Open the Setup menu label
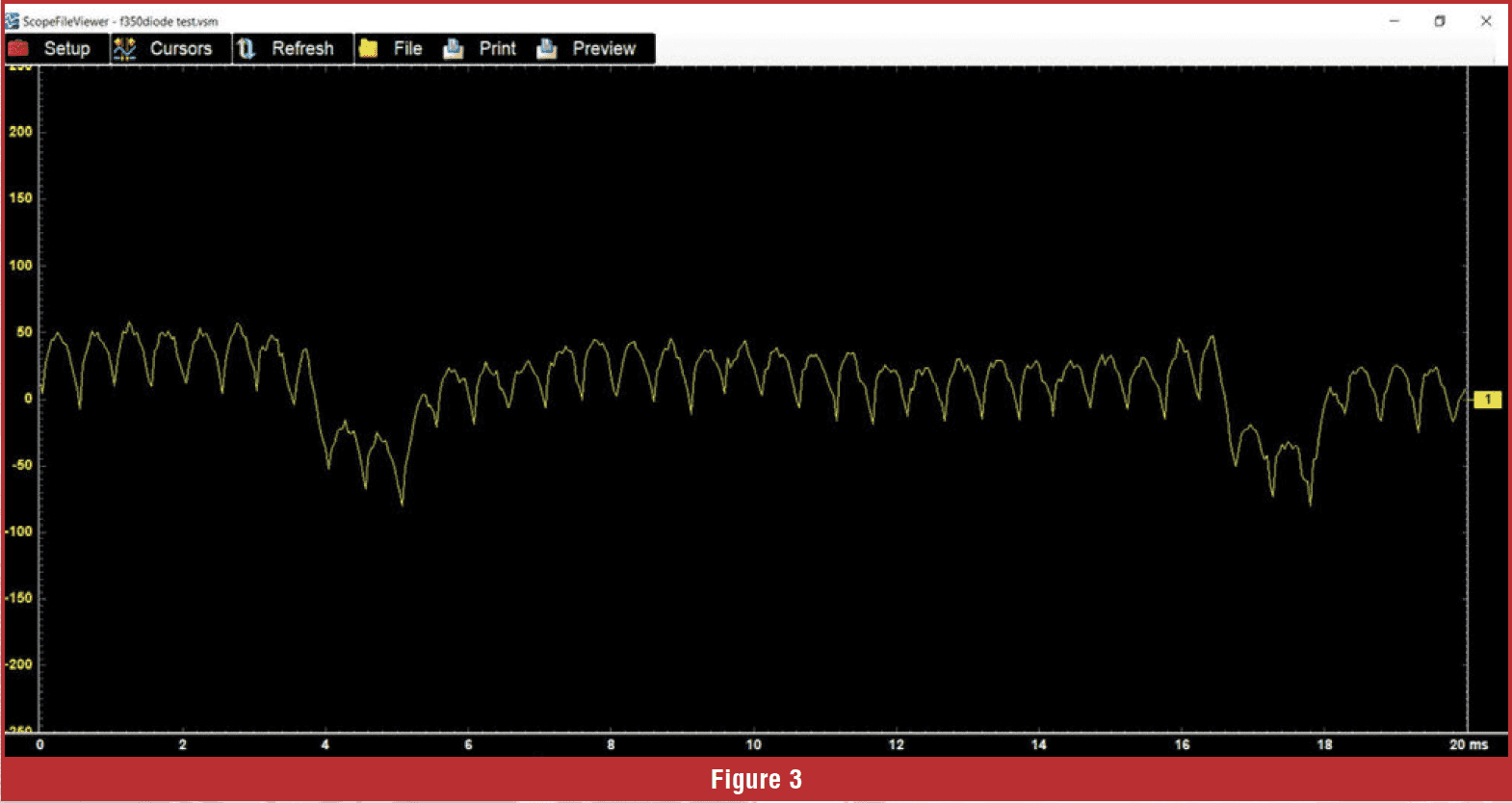 (66, 48)
